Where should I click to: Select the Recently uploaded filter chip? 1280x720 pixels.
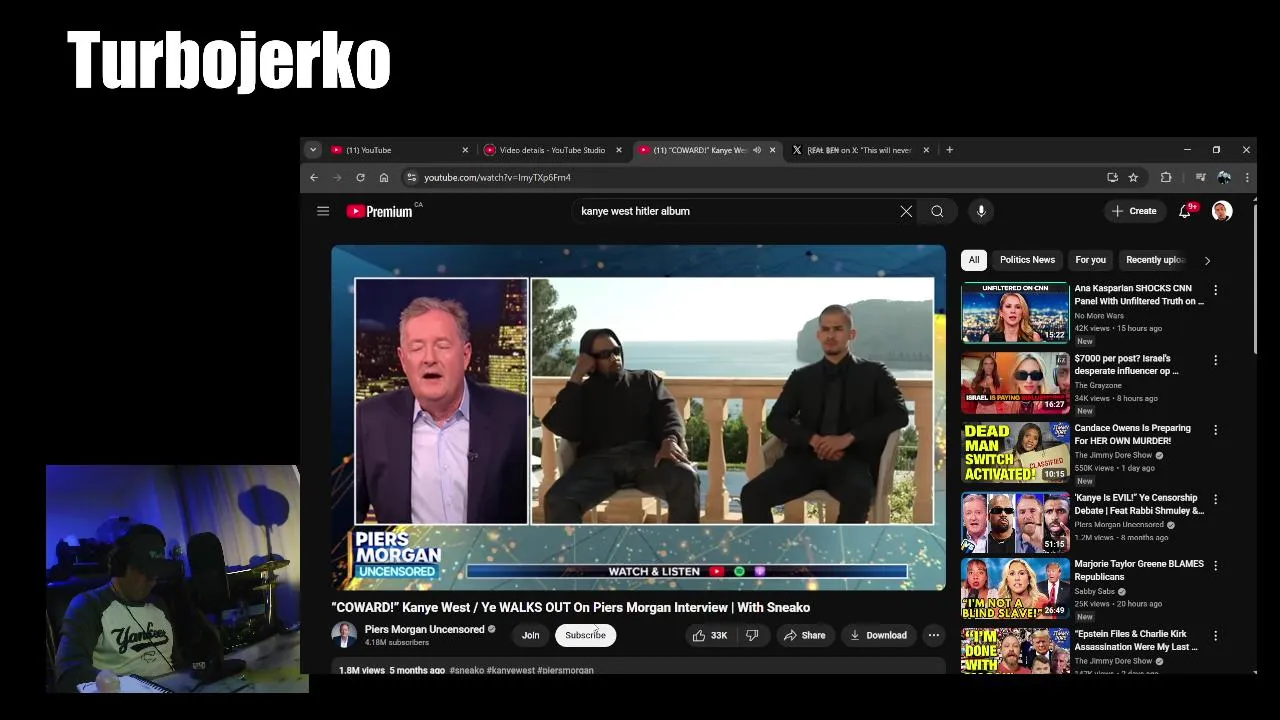tap(1155, 260)
